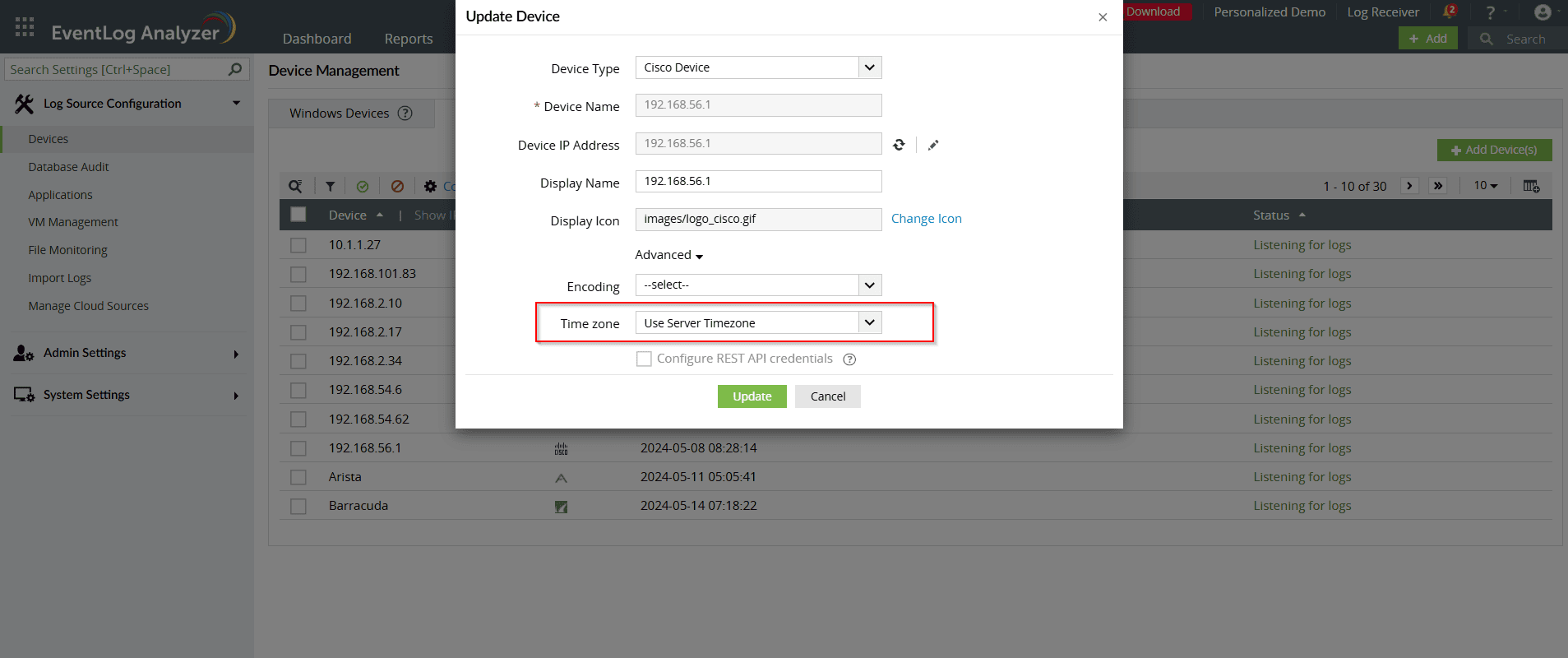Expand the Encoding dropdown
This screenshot has width=1568, height=658.
[758, 285]
